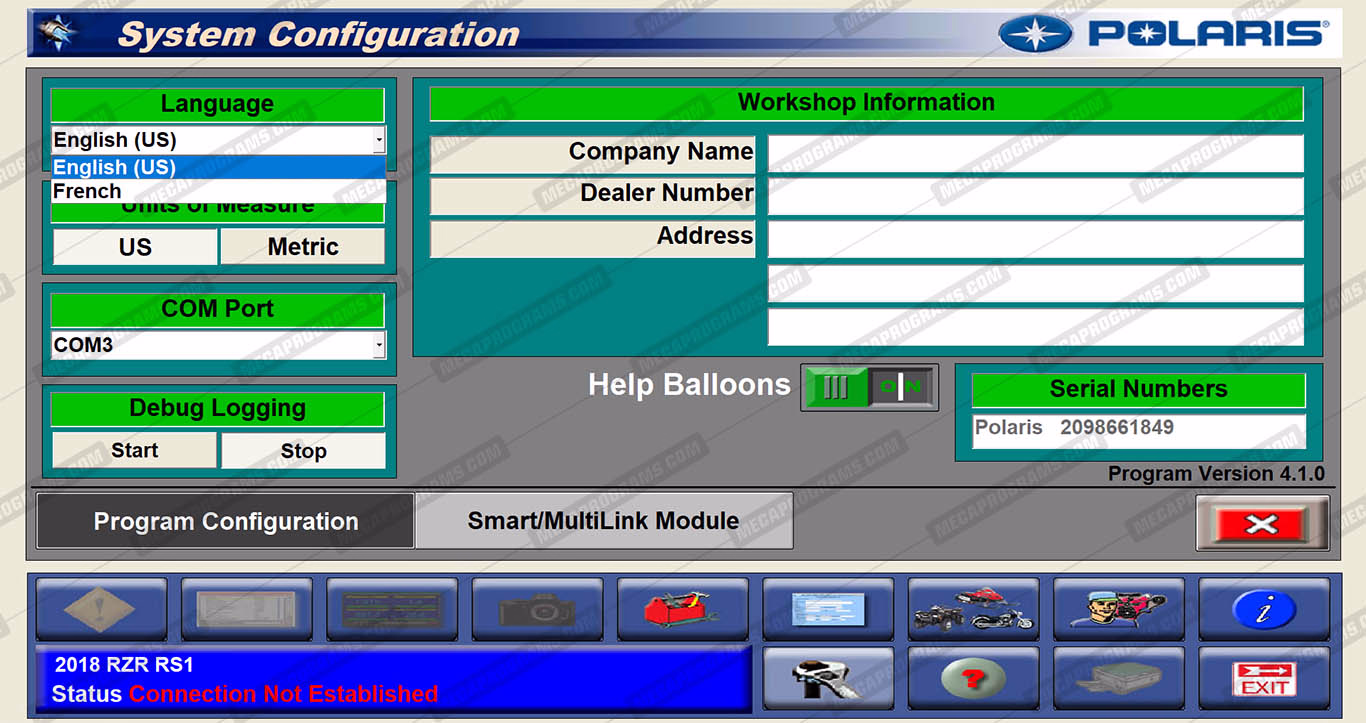Click the red EXIT icon

[x=1264, y=679]
